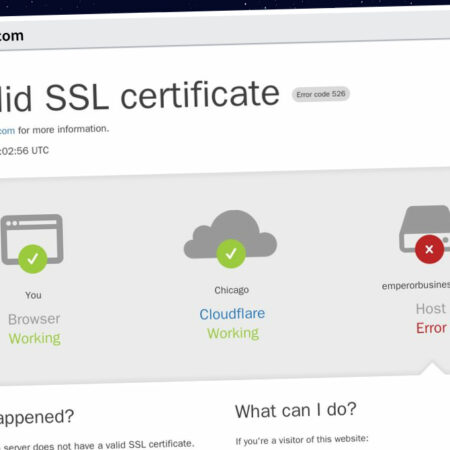Screen dimensions: 450x450
Task: Click the 'Working' status under Cloudflare
Action: 233,333
